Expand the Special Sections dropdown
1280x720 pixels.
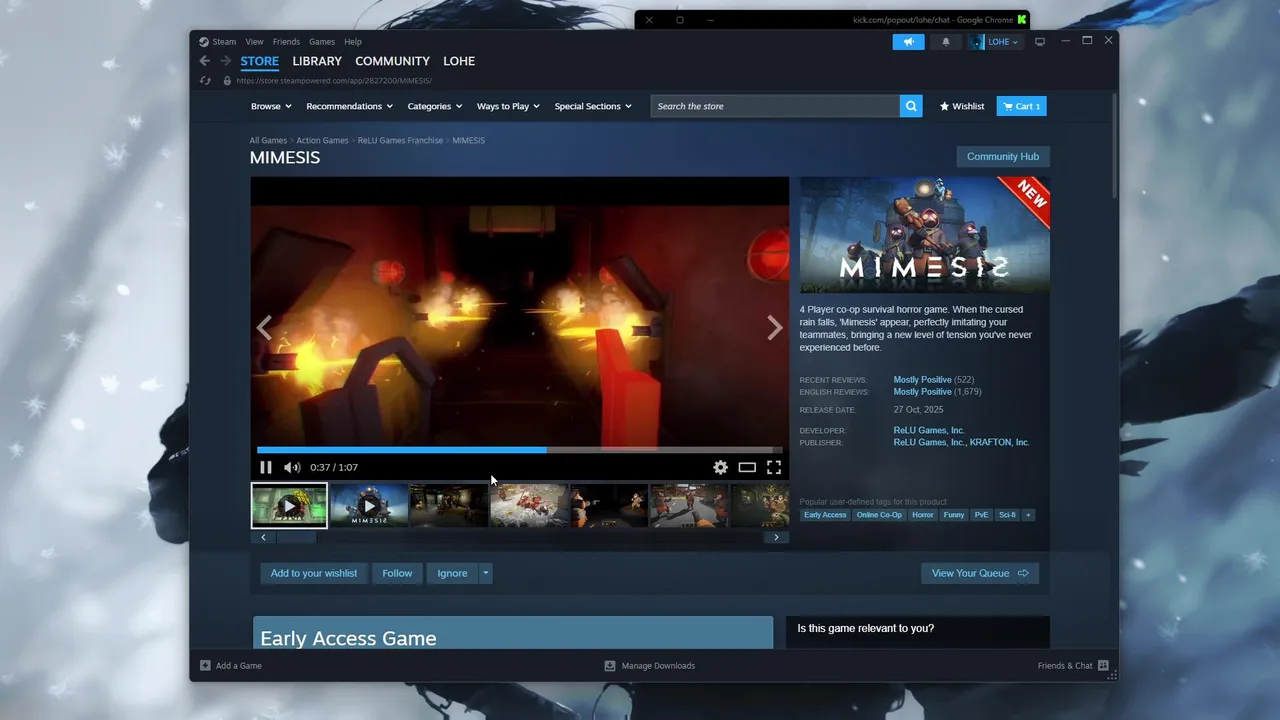[x=593, y=106]
